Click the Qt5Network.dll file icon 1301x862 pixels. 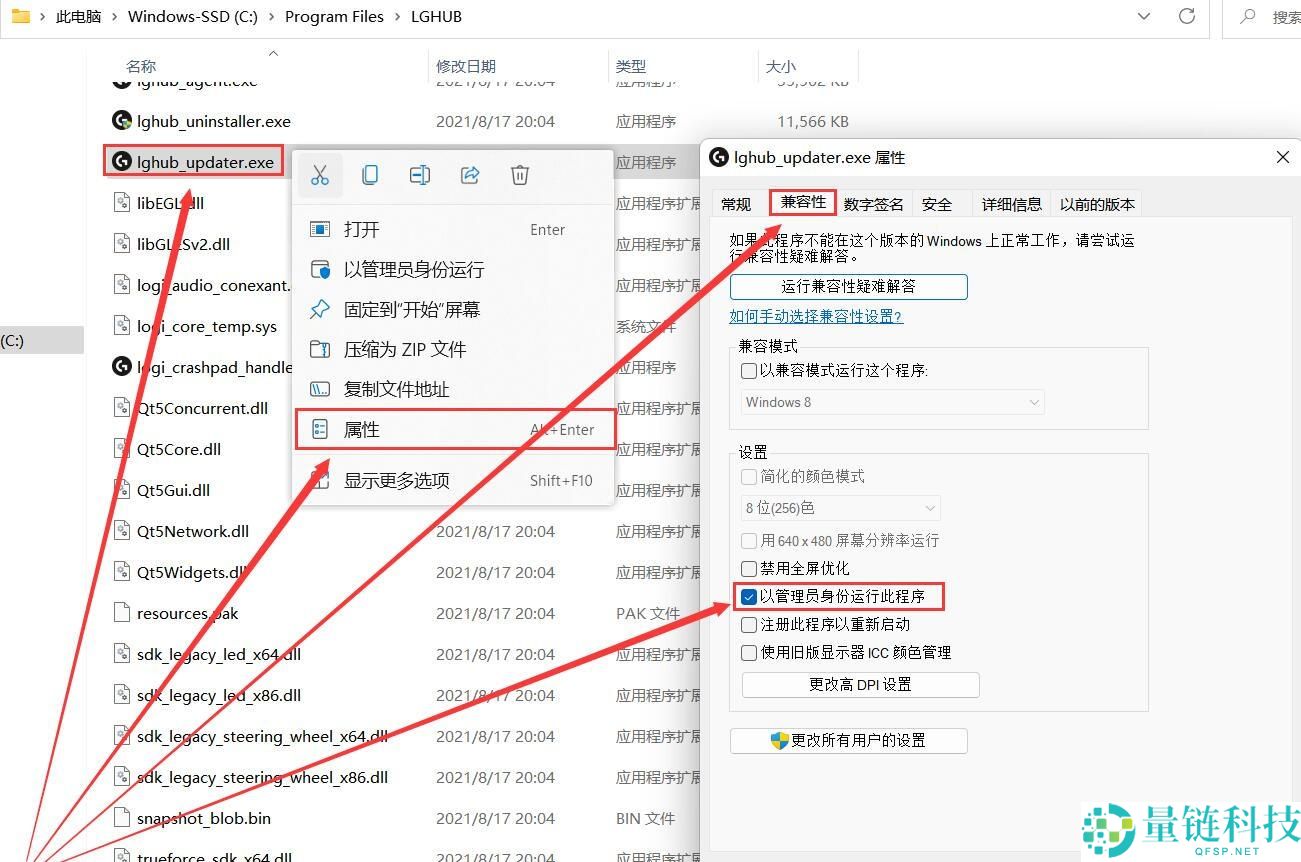coord(121,531)
